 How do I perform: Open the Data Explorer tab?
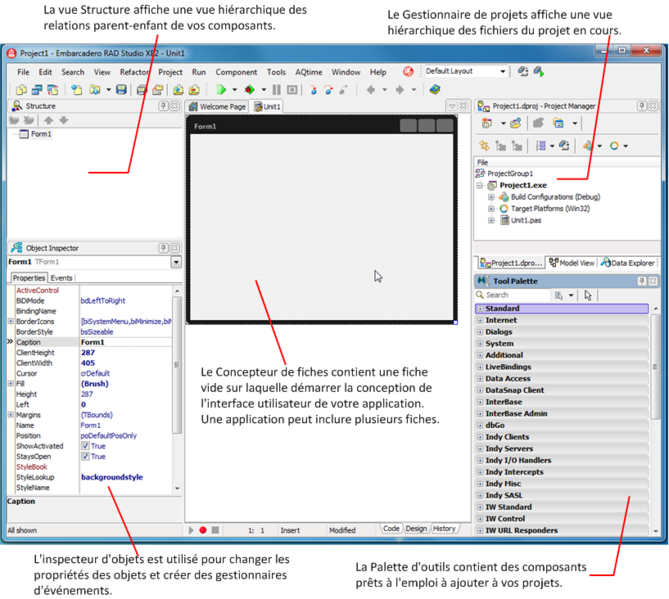tap(627, 263)
